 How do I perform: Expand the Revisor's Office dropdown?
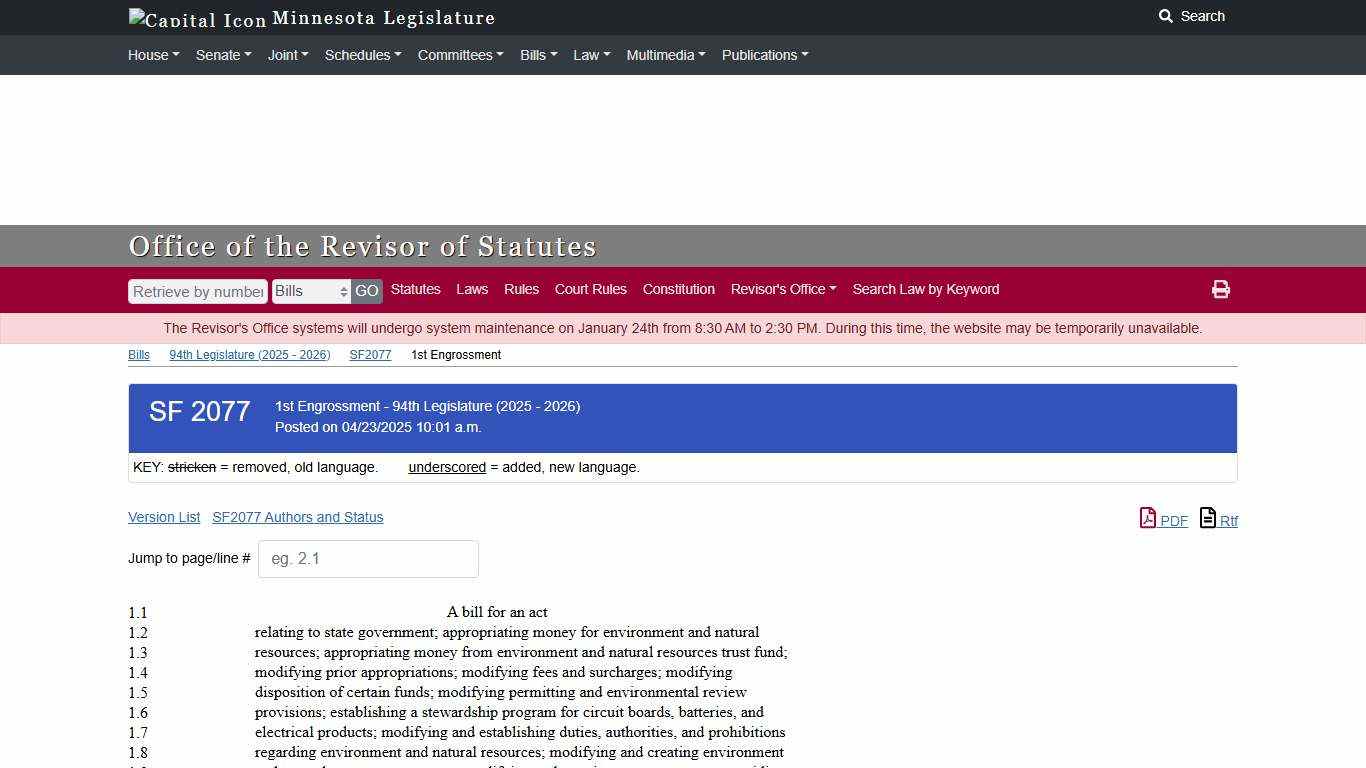pos(783,289)
